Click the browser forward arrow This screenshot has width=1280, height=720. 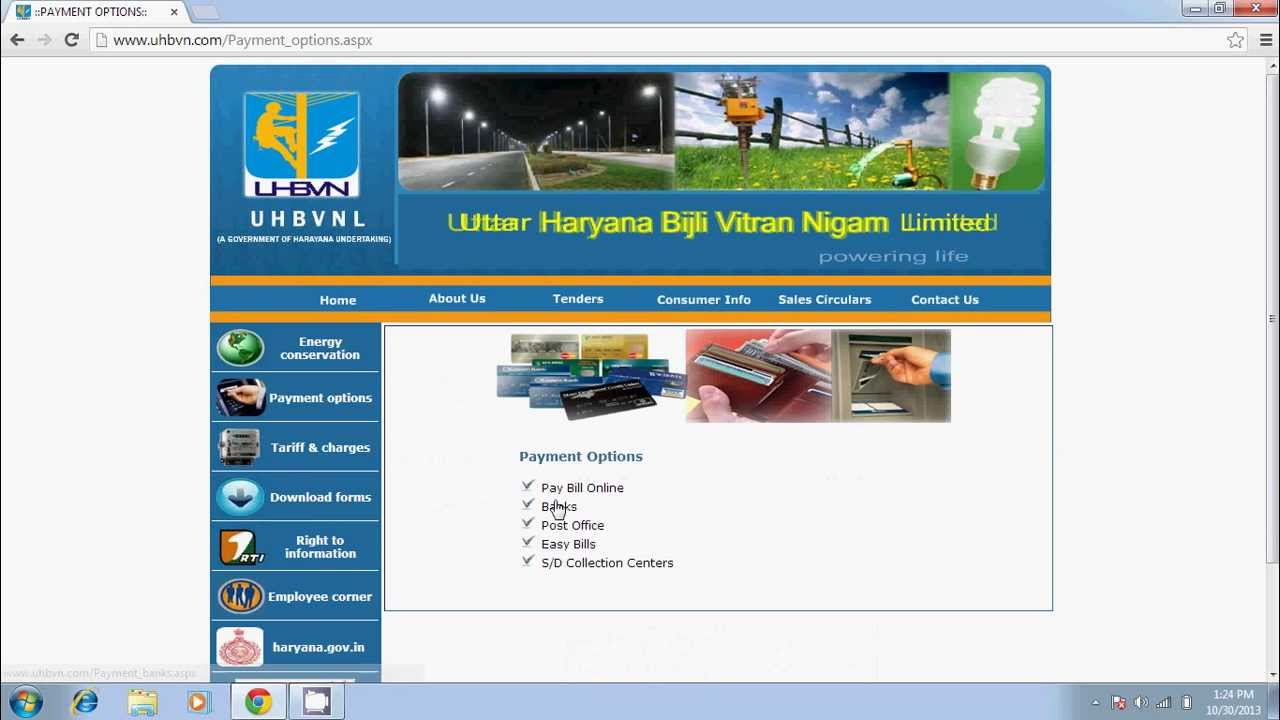44,40
